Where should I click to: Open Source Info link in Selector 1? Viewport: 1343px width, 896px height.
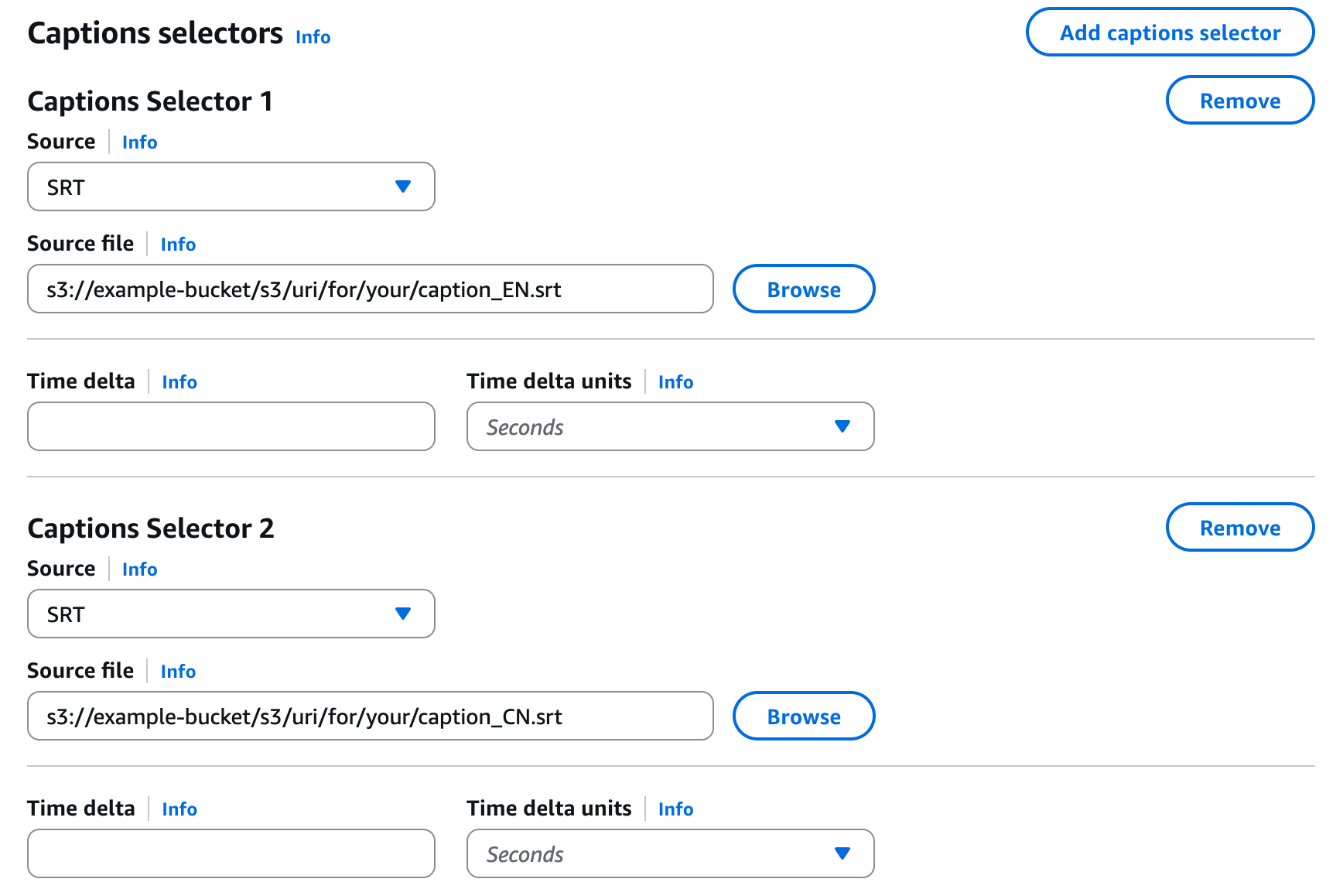pos(139,142)
